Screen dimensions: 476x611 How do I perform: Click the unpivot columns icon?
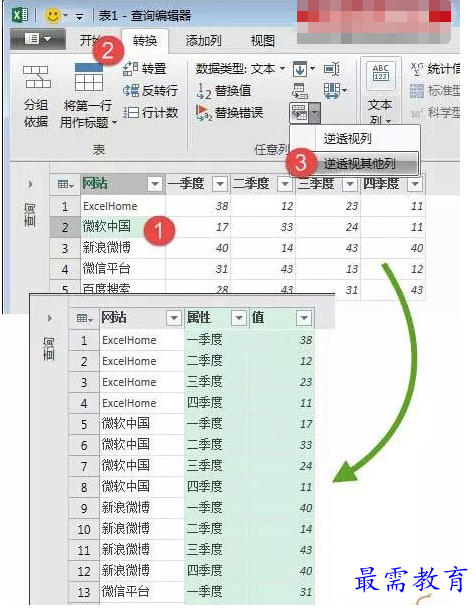coord(299,113)
